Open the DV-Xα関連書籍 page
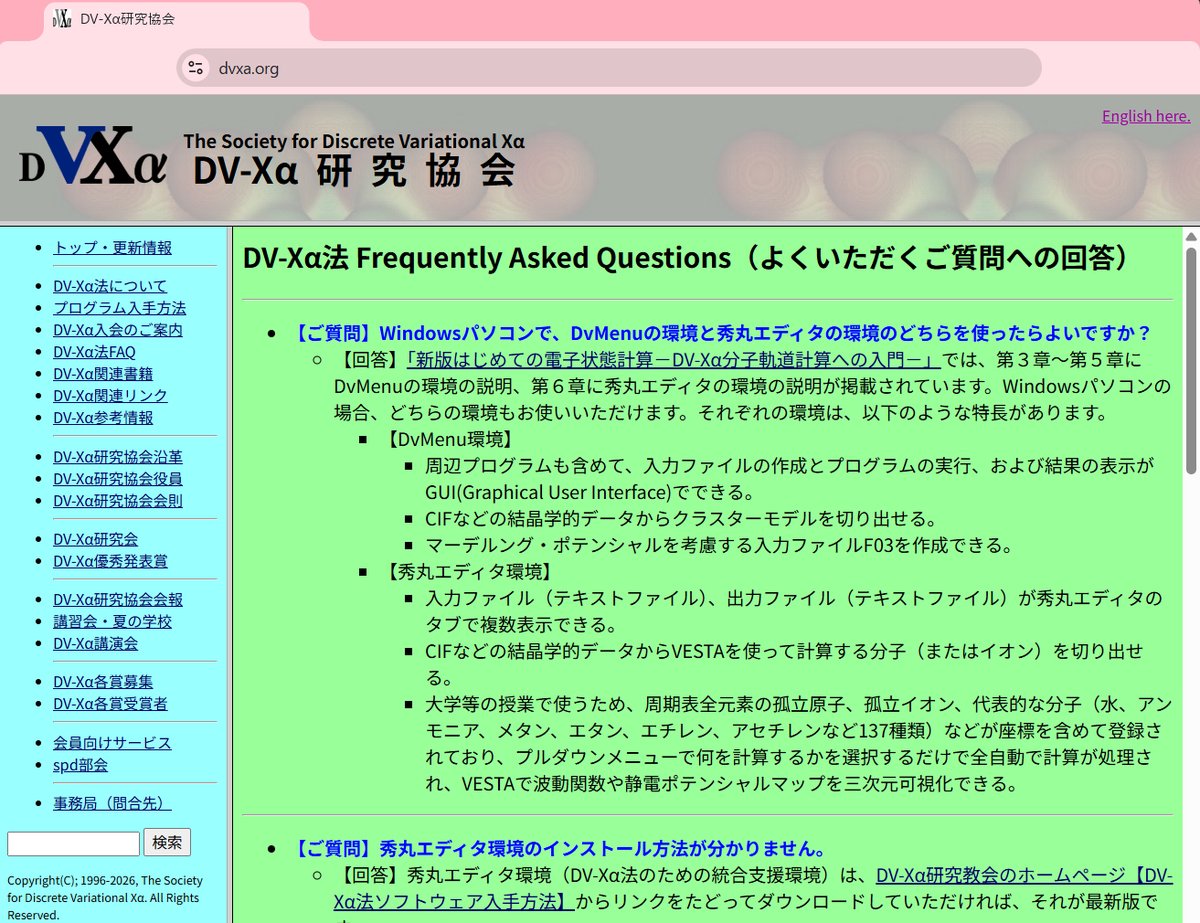This screenshot has height=923, width=1200. 103,373
